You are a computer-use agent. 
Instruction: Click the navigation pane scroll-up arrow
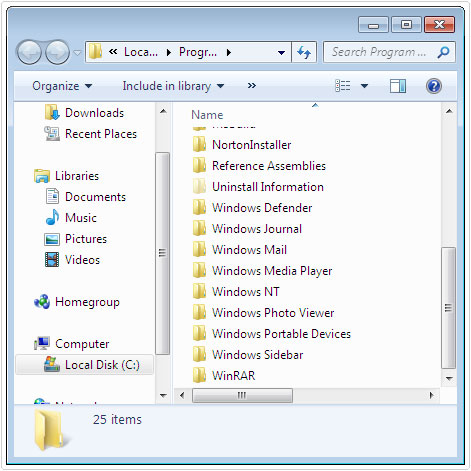[163, 111]
